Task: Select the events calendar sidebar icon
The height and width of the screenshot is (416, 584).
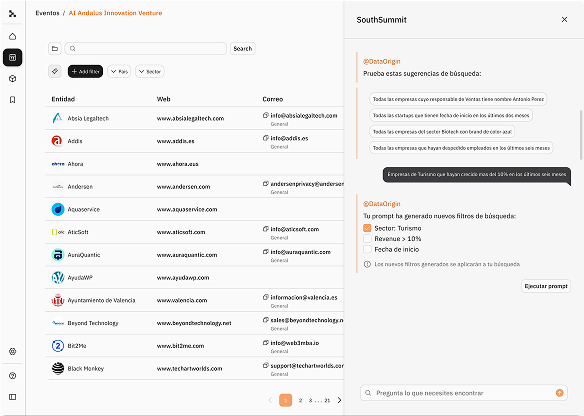Action: (x=13, y=58)
